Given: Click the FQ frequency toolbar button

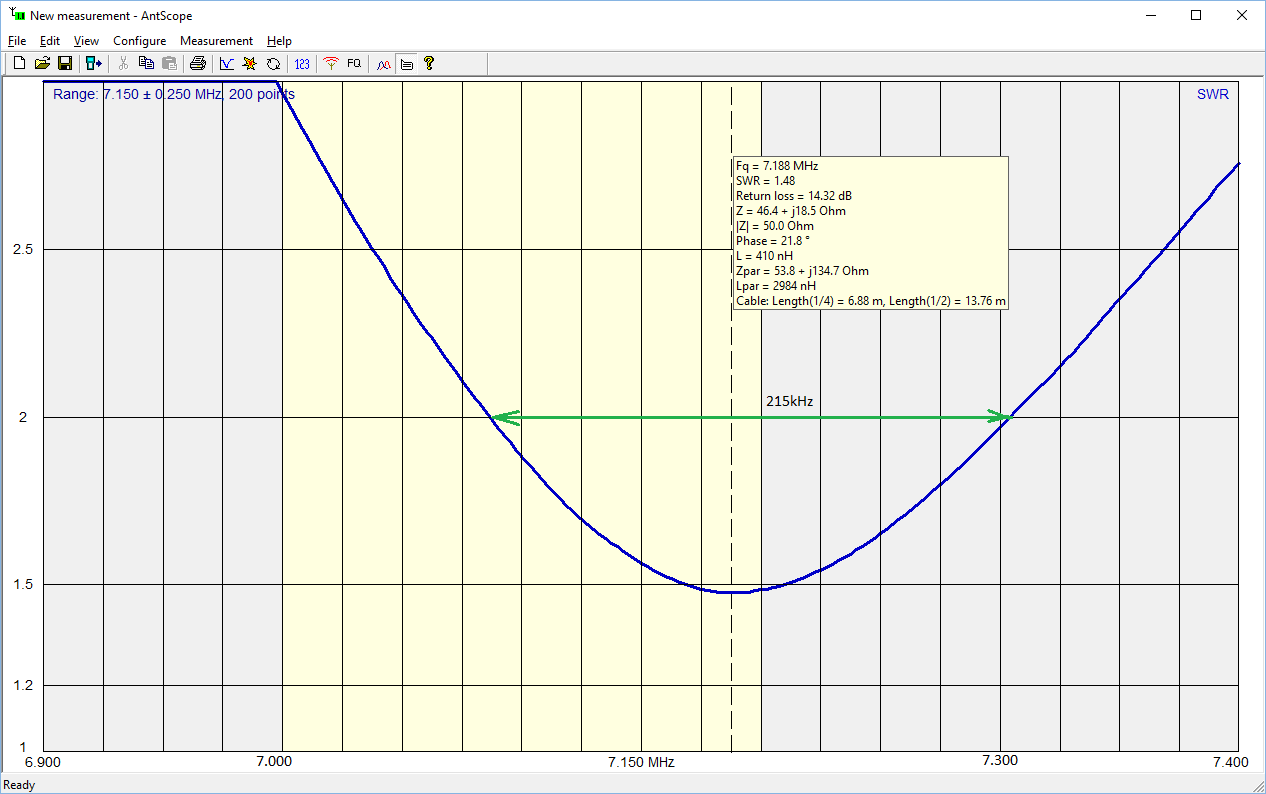Looking at the screenshot, I should tap(354, 64).
